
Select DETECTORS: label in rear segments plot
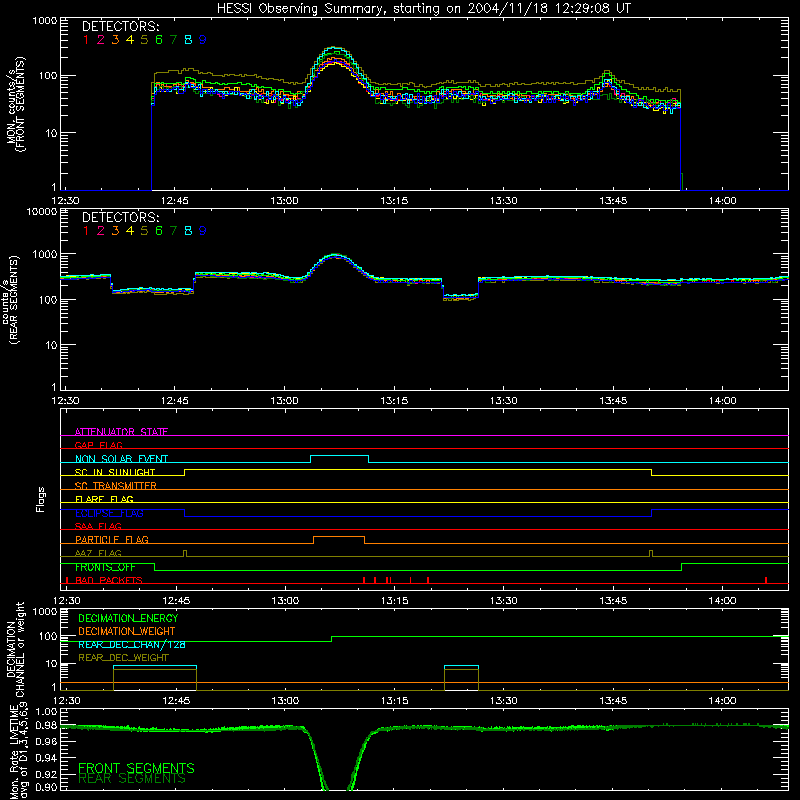(x=121, y=217)
